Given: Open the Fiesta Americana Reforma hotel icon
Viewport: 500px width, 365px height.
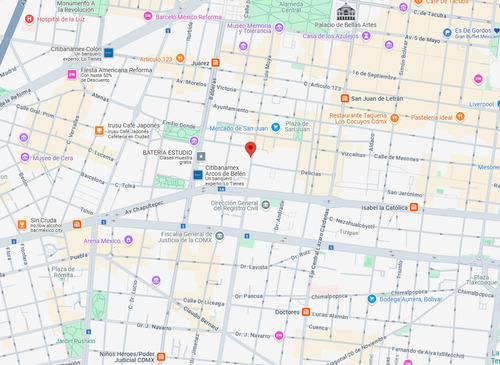Looking at the screenshot, I should point(72,75).
